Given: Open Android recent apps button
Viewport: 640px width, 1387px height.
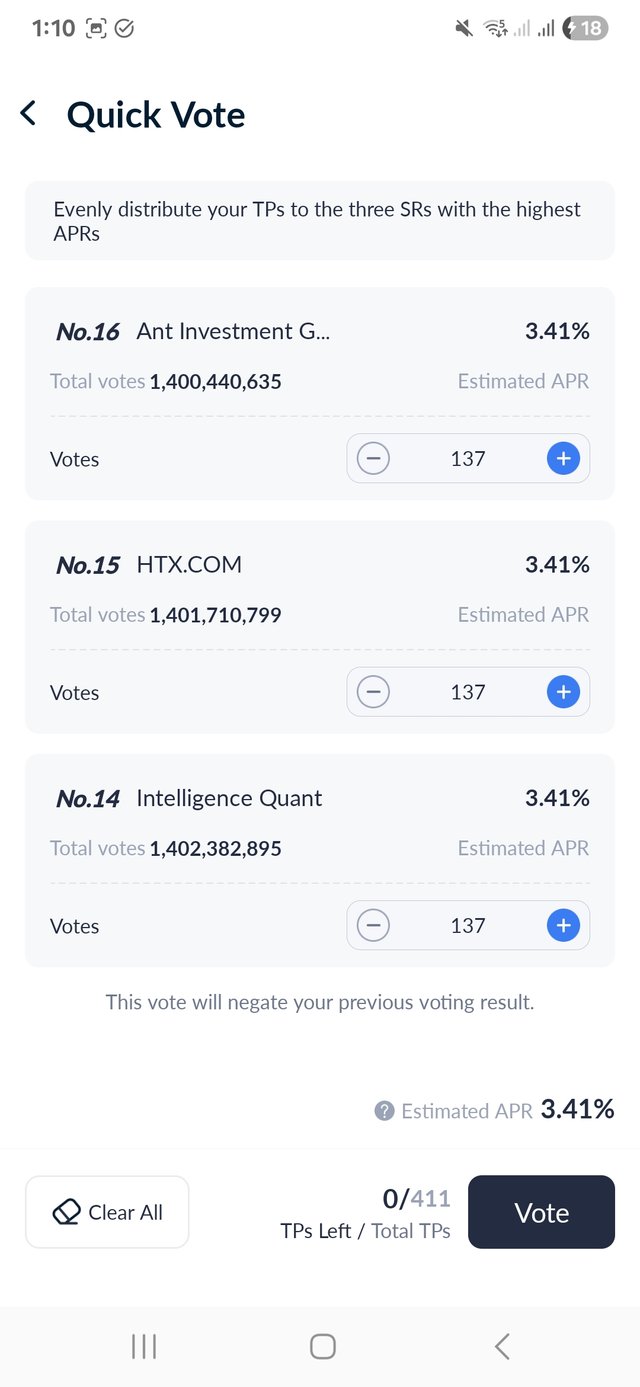Looking at the screenshot, I should tap(144, 1346).
